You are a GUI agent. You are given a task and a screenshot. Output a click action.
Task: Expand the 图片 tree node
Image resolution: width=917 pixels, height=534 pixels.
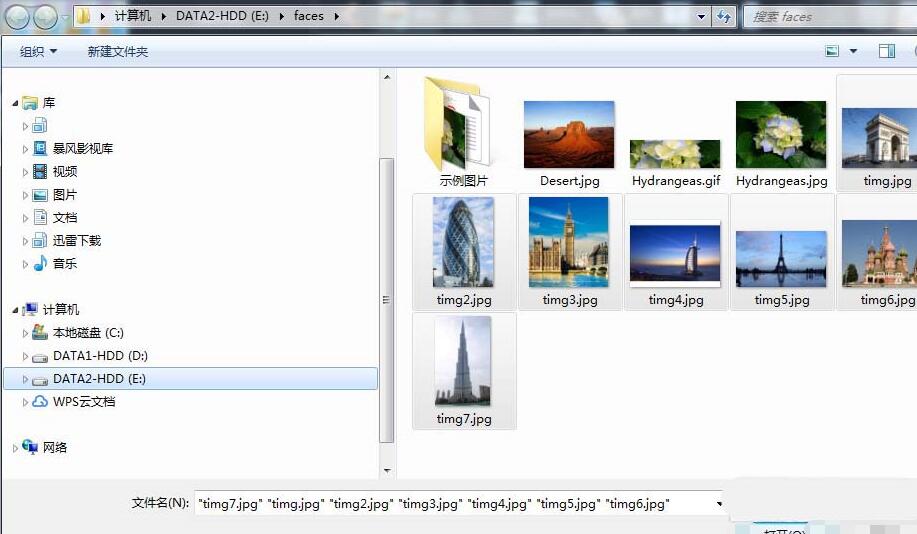25,195
